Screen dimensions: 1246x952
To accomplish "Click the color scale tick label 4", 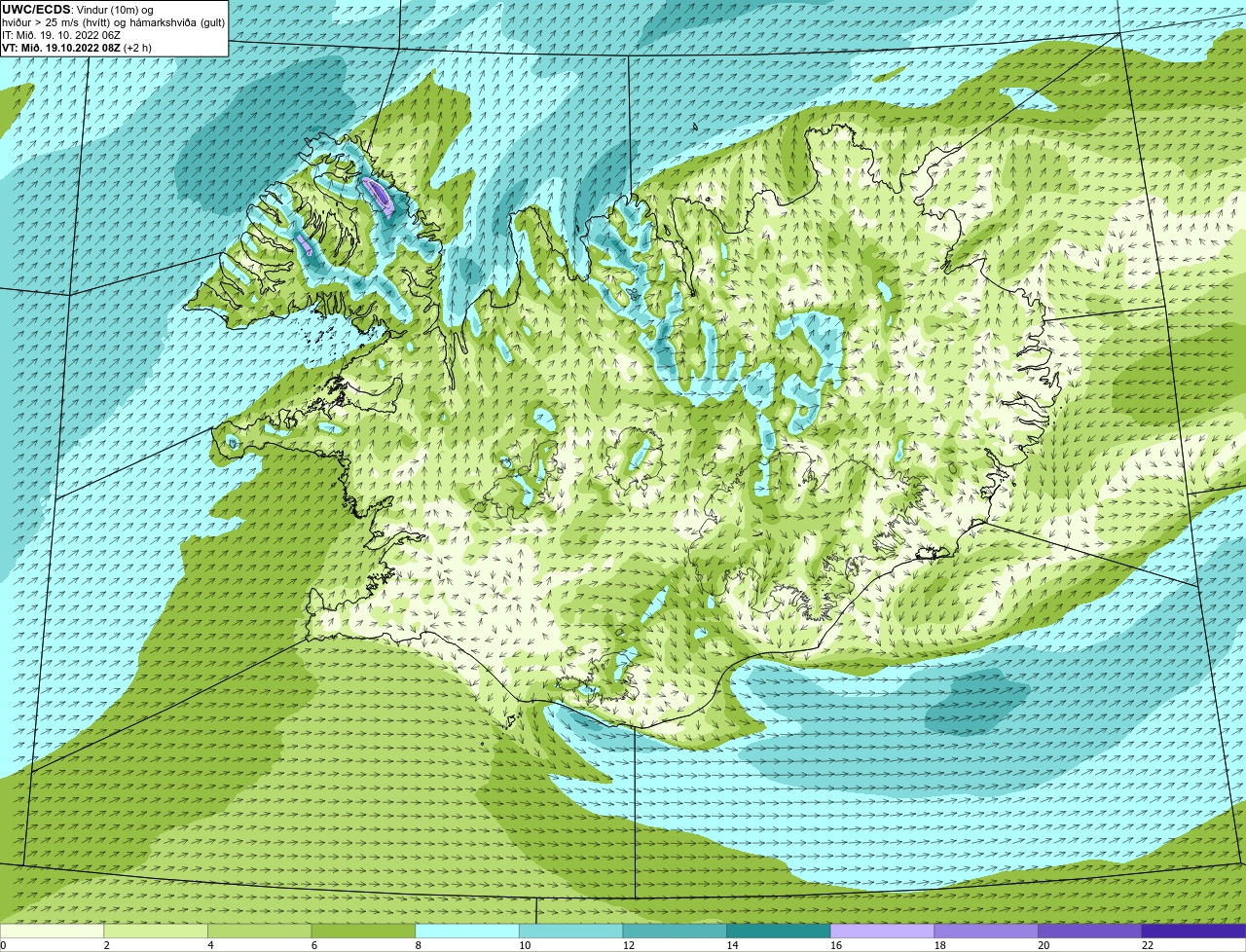I will (211, 945).
